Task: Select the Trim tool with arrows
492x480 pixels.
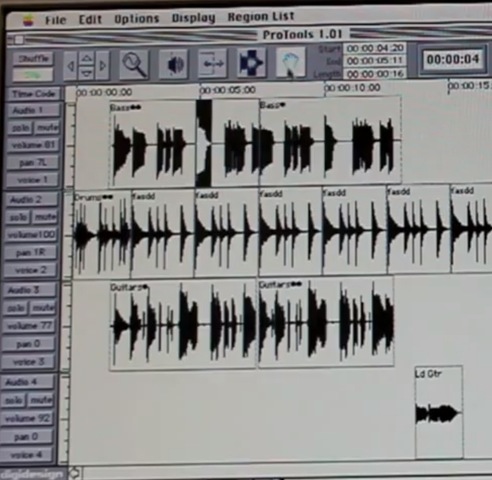Action: (x=212, y=63)
